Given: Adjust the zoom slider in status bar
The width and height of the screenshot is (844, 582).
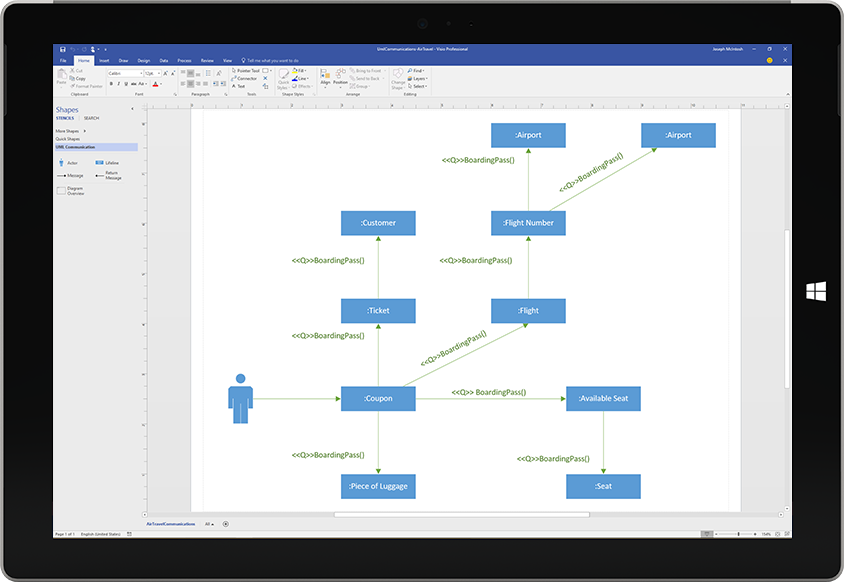Looking at the screenshot, I should click(x=738, y=534).
